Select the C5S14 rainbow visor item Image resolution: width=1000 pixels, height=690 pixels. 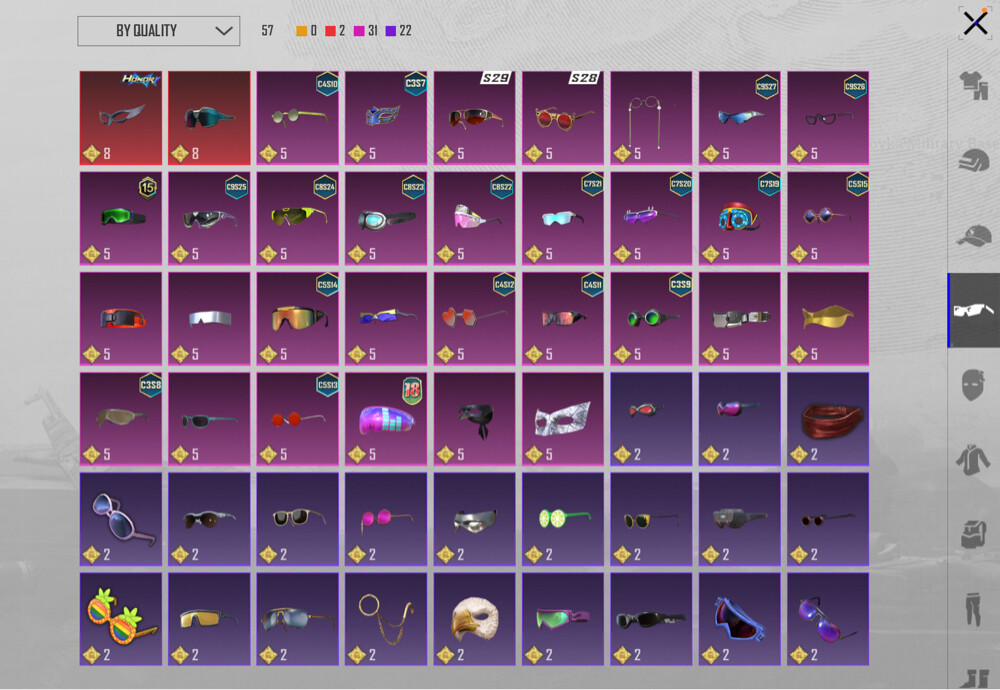[x=298, y=319]
